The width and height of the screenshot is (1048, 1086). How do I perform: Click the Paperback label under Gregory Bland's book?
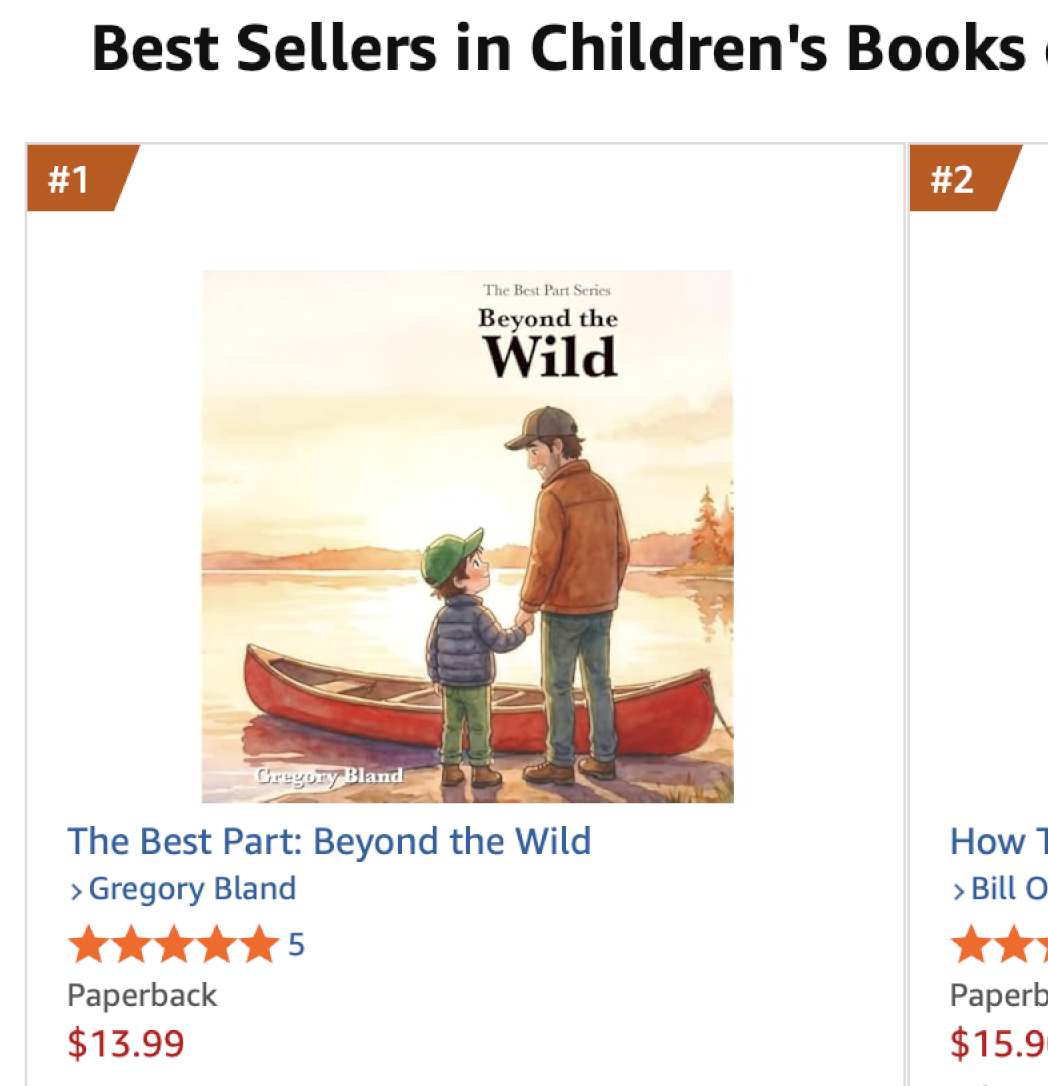tap(142, 996)
